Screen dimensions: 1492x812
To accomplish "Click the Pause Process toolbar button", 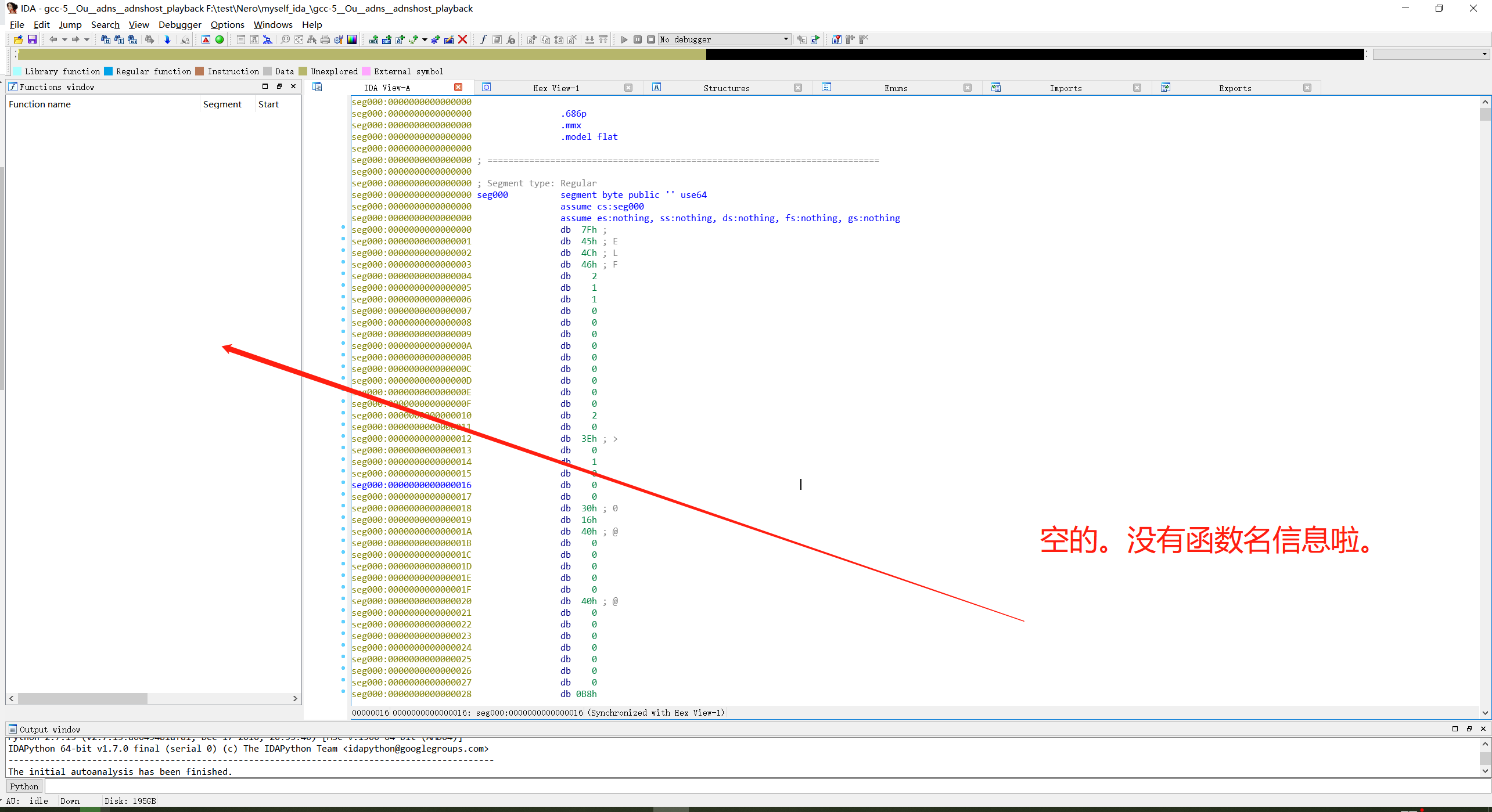I will point(638,39).
